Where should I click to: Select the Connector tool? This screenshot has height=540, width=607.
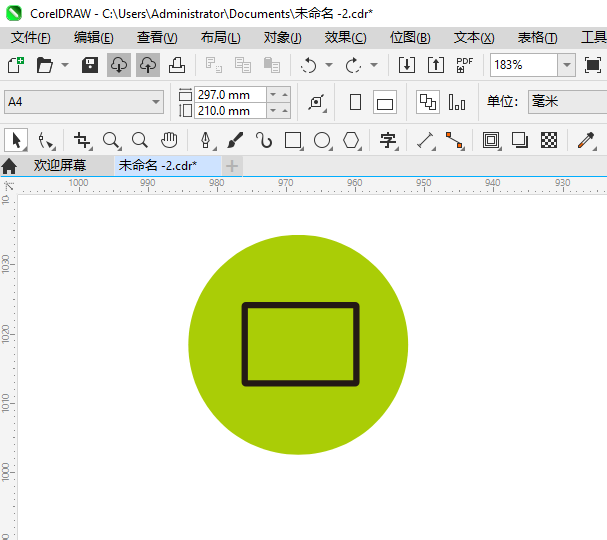[454, 140]
